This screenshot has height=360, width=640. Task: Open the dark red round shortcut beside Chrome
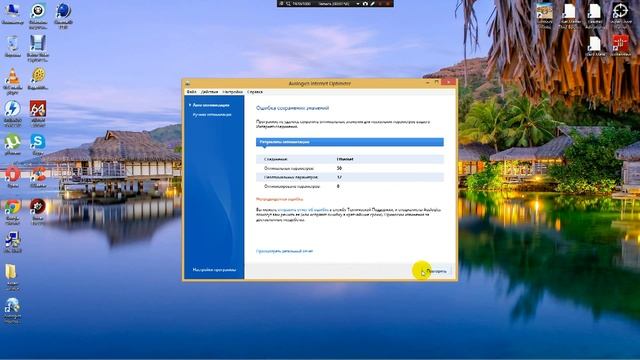coord(38,211)
